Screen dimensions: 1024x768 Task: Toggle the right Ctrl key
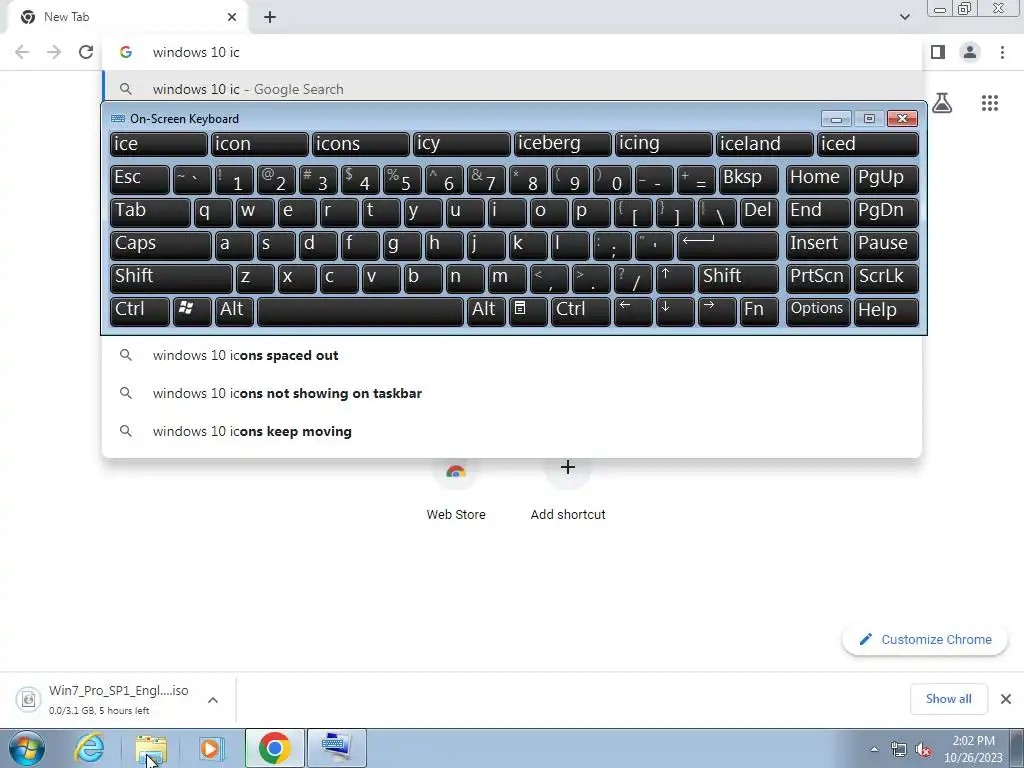(x=581, y=311)
